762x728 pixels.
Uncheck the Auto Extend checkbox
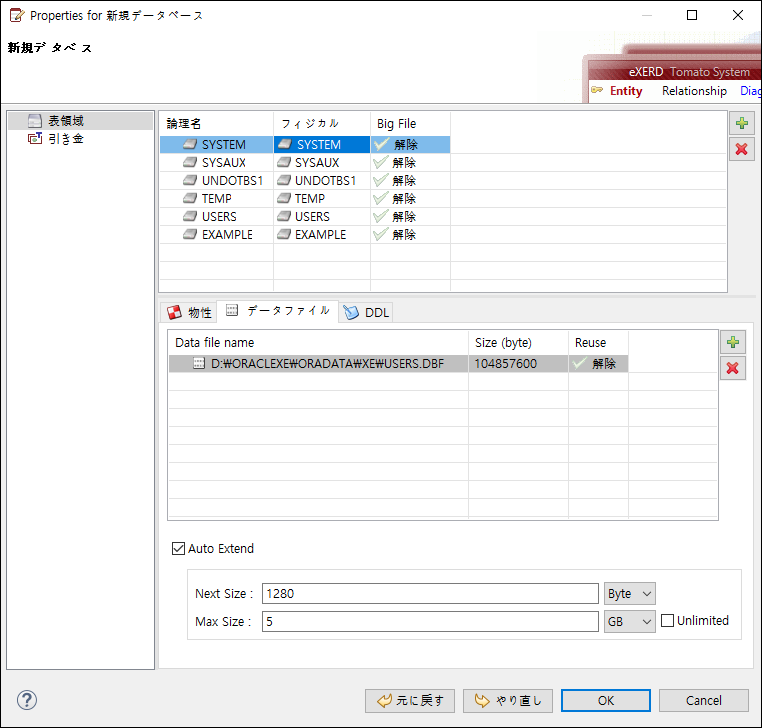coord(178,549)
